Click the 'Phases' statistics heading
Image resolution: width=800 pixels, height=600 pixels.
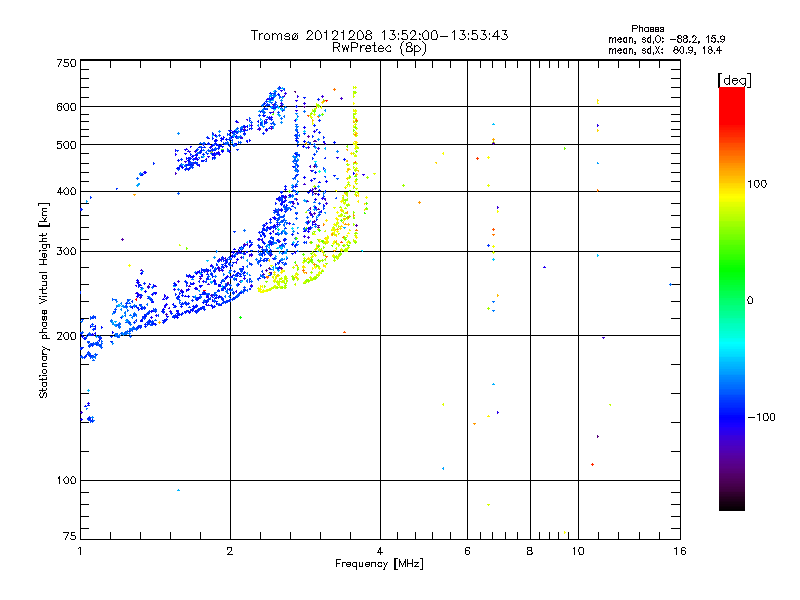[x=647, y=29]
